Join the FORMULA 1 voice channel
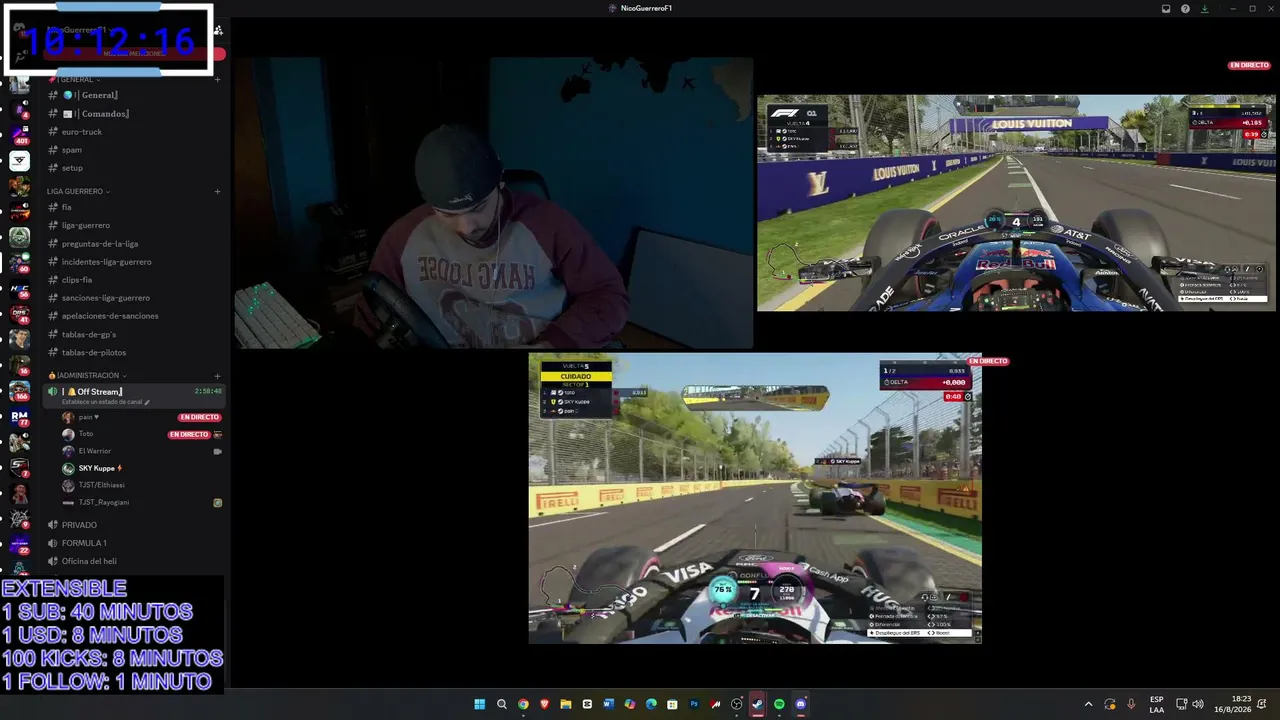Screen dimensions: 1280x720 coord(134,543)
